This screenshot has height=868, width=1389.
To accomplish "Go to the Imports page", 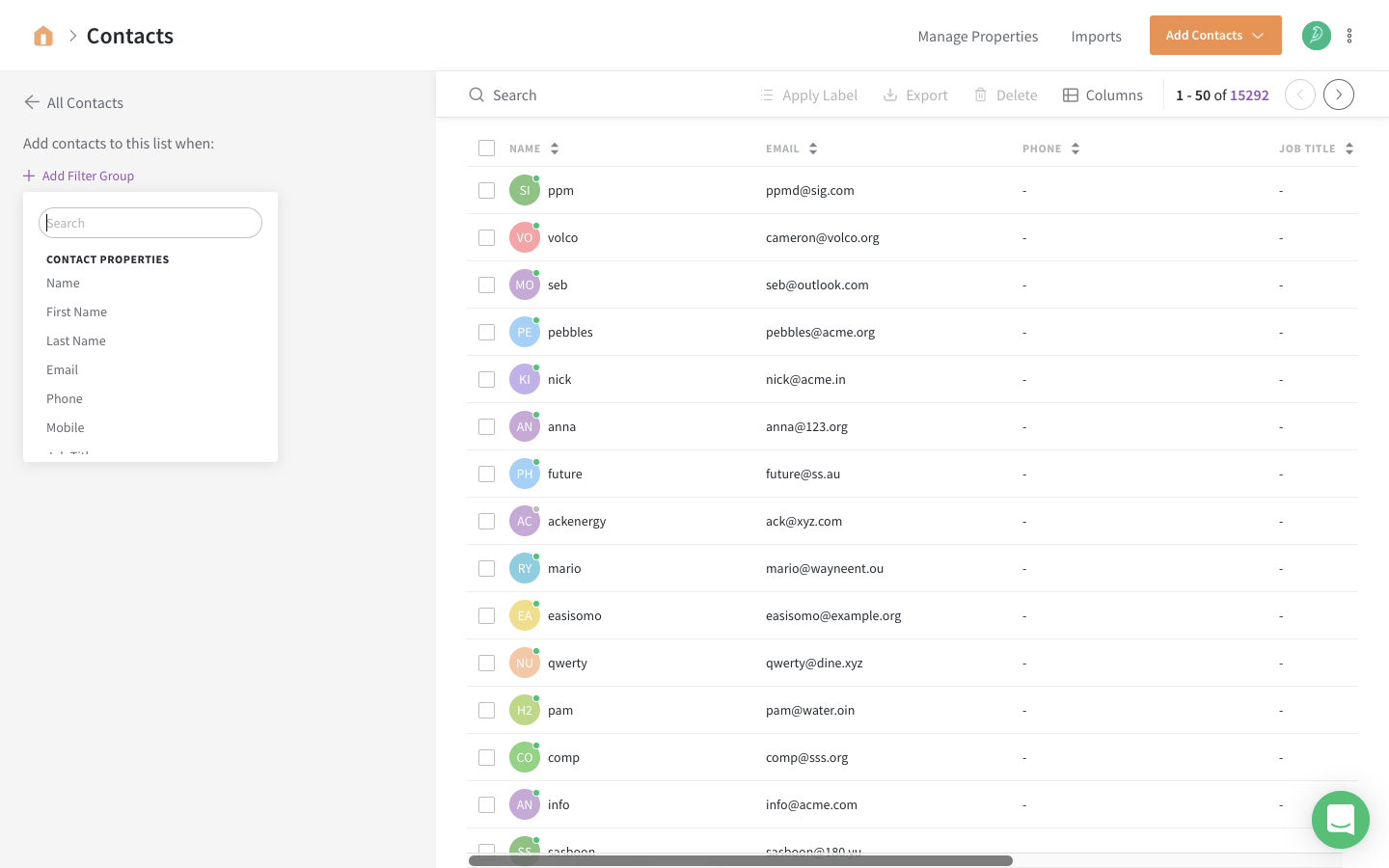I will pos(1096,36).
